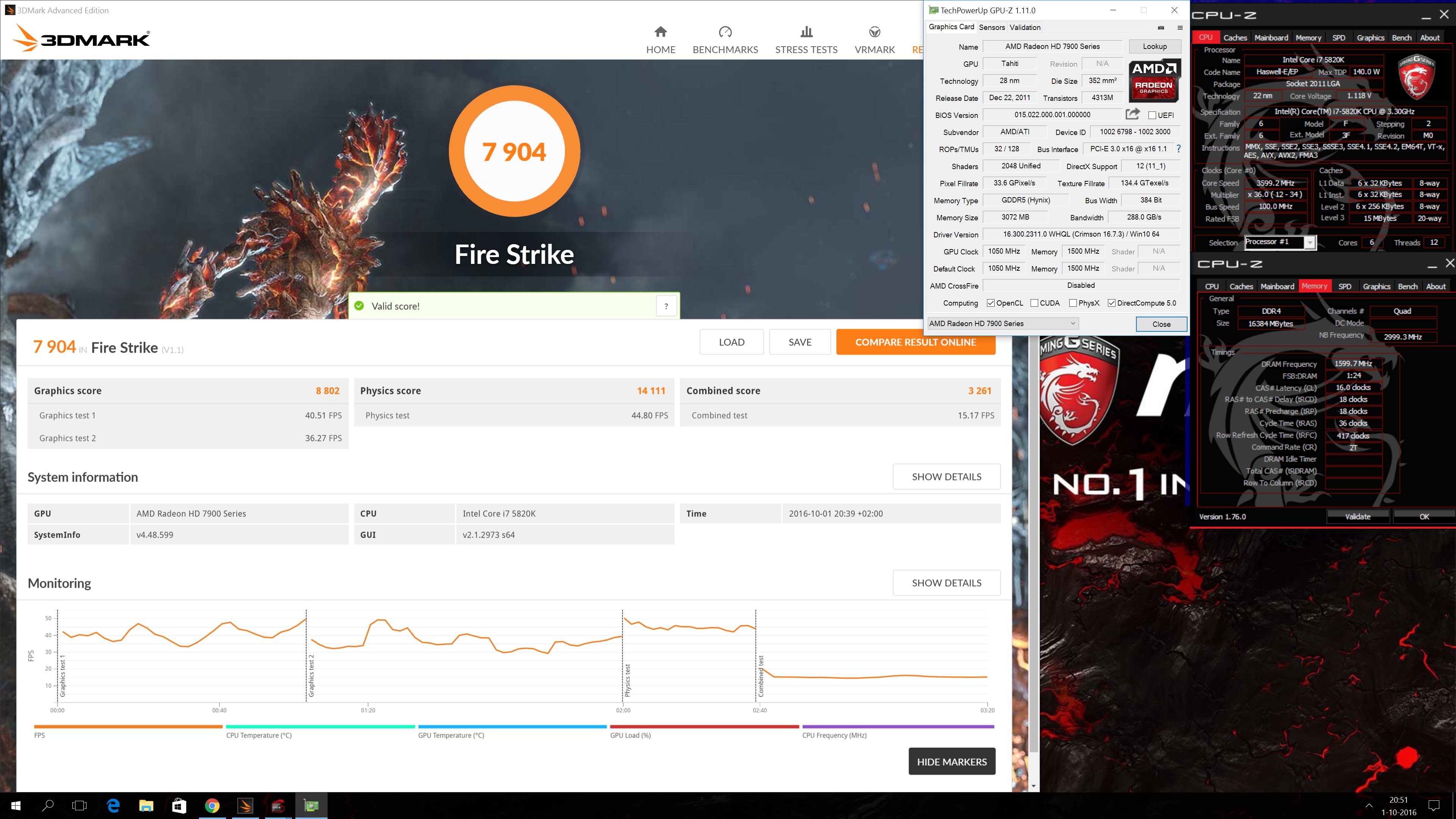The height and width of the screenshot is (819, 1456).
Task: Show details for System information
Action: coord(946,477)
